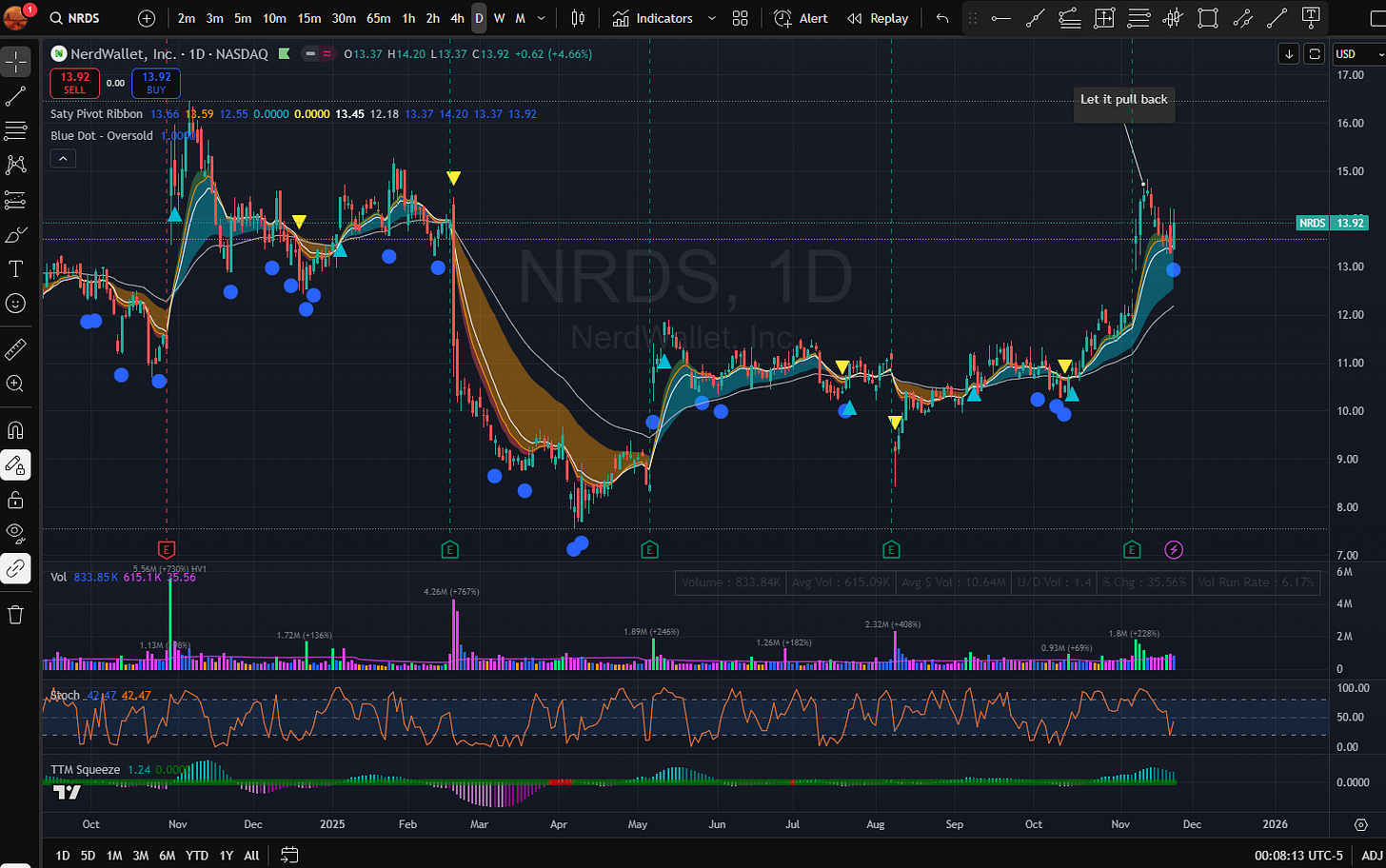The image size is (1386, 868).
Task: Switch to the 4h timeframe
Action: [x=457, y=18]
